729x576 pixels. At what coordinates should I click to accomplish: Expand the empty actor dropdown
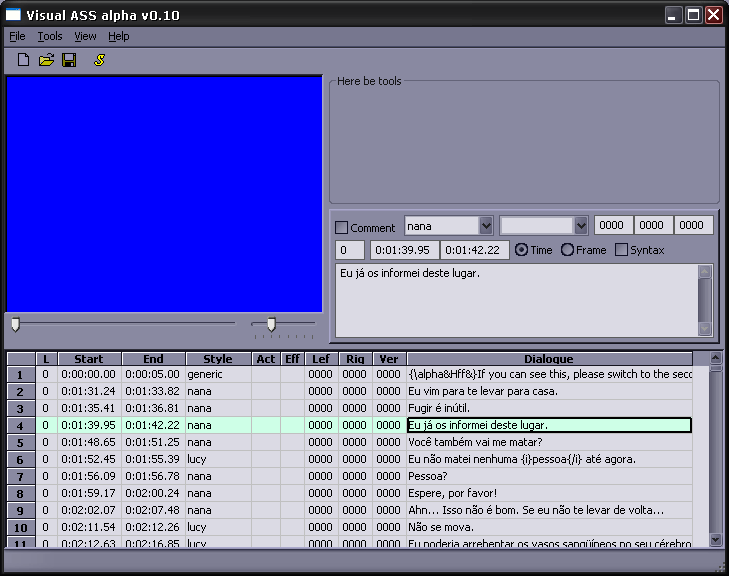581,226
